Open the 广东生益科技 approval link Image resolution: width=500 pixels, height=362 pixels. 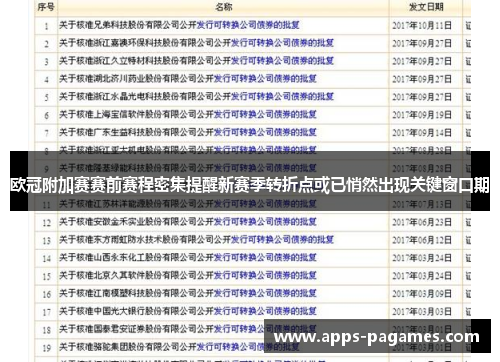coord(188,133)
